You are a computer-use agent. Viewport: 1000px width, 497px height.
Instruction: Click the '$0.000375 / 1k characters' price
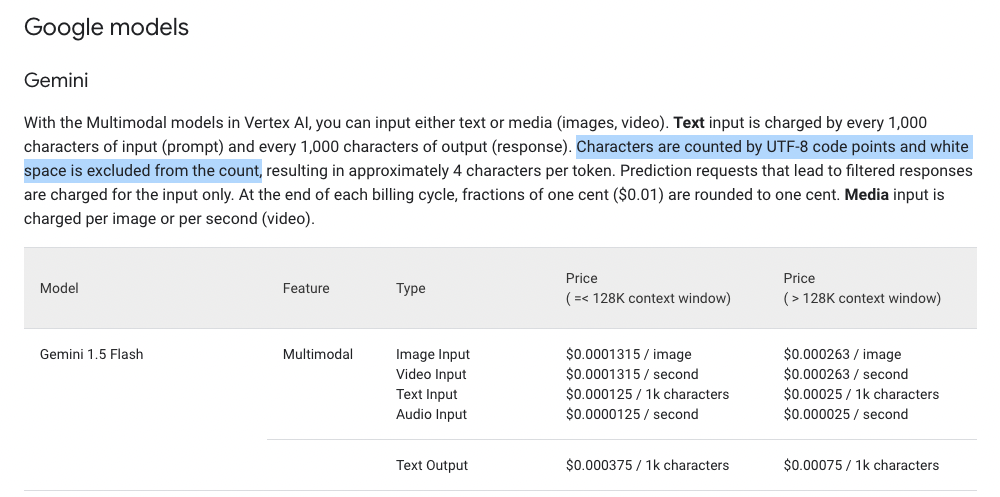click(647, 466)
